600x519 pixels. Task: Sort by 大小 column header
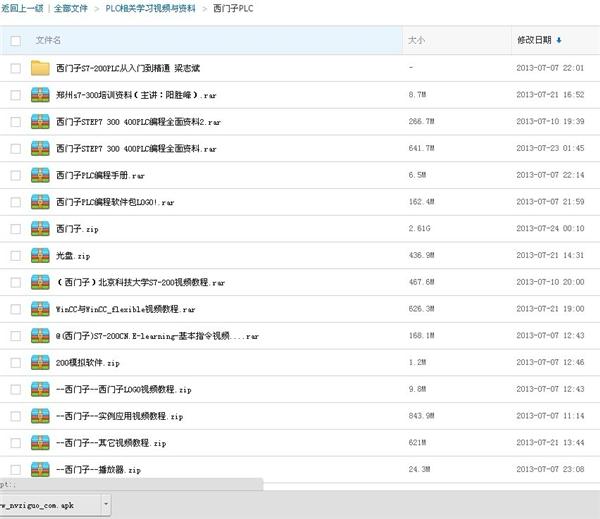click(x=416, y=40)
